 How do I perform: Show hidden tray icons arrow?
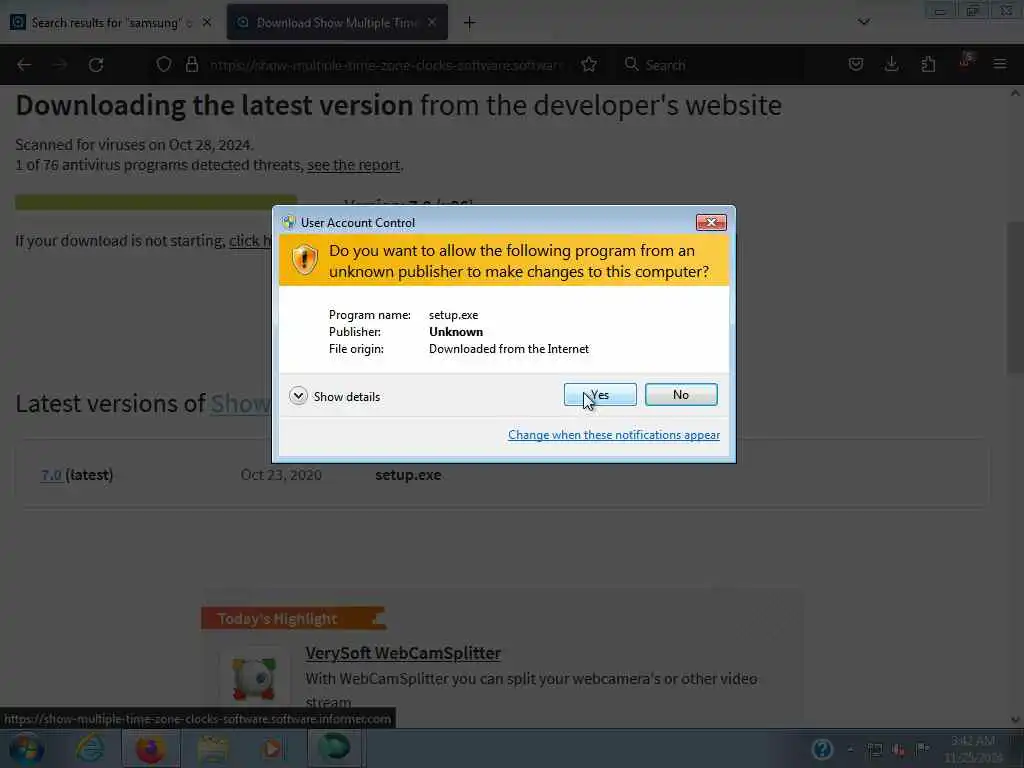(x=850, y=750)
